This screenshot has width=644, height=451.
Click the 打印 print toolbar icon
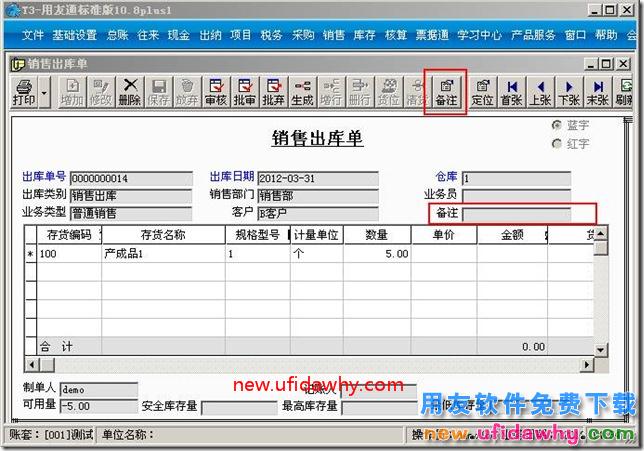coord(24,92)
